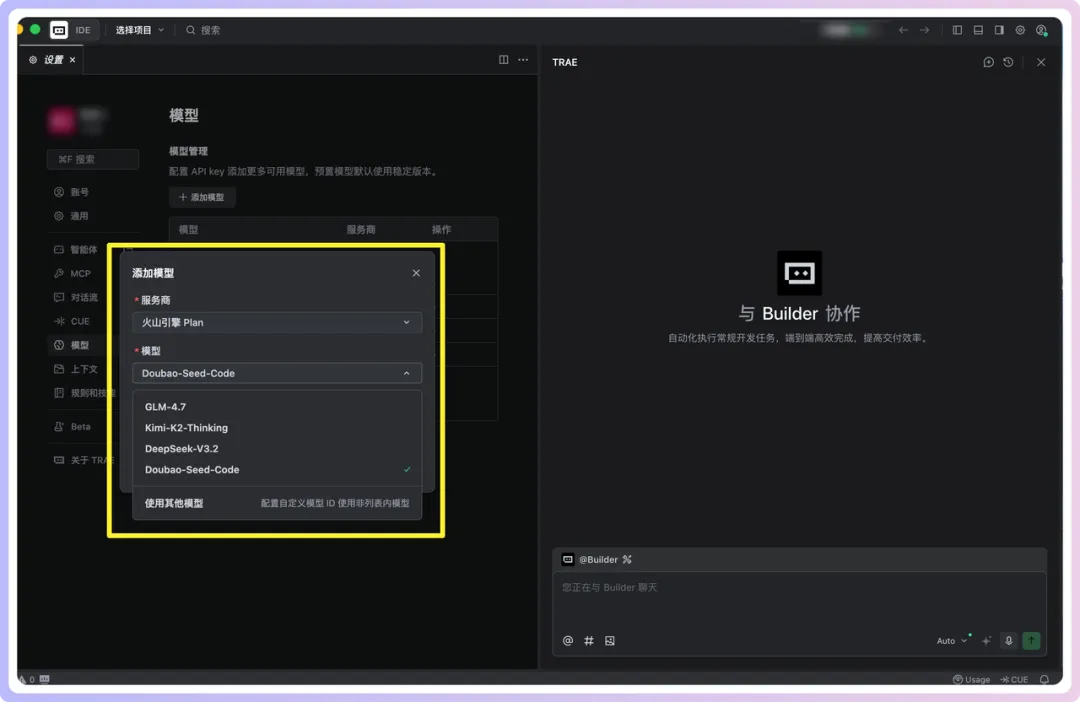
Task: Click the microphone voice input button
Action: tap(1009, 640)
